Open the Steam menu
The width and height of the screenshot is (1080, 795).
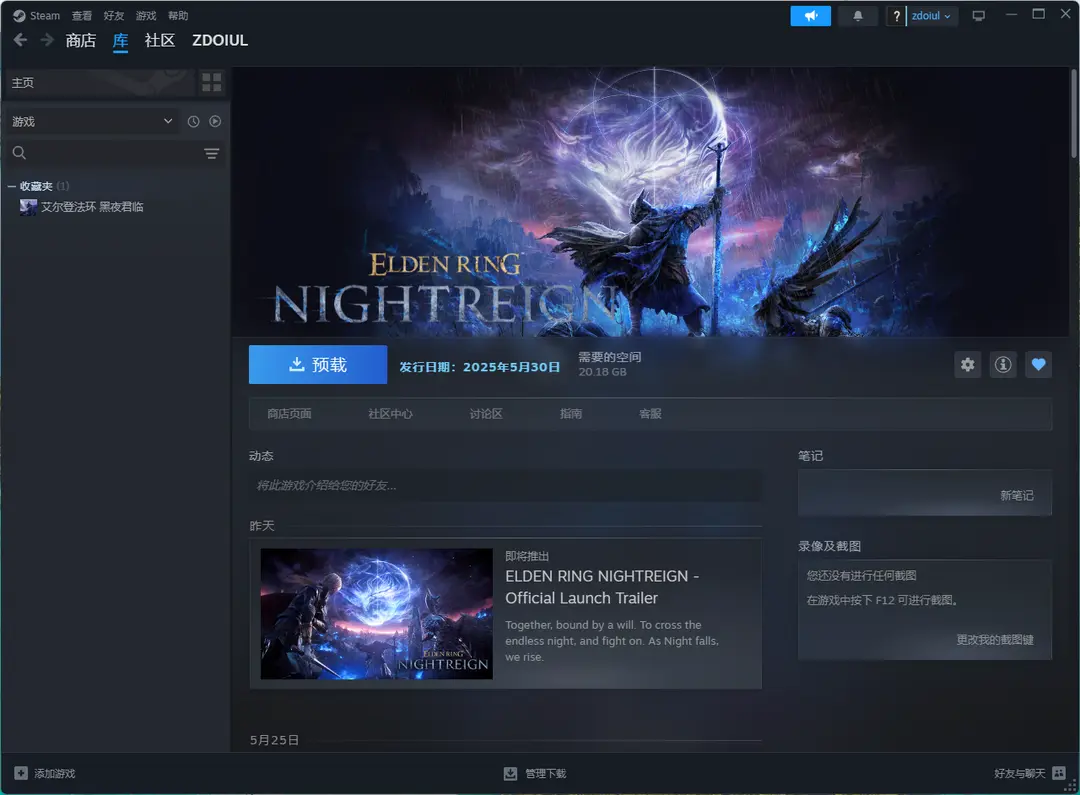[x=44, y=16]
